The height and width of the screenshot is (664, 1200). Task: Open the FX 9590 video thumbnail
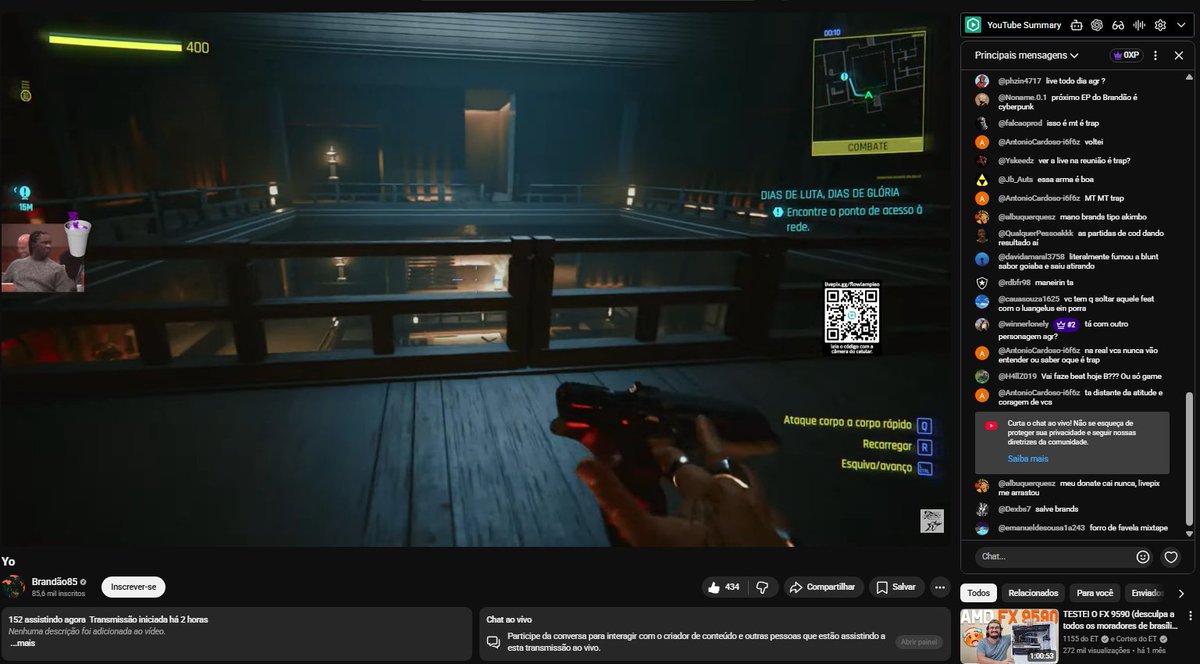1008,636
